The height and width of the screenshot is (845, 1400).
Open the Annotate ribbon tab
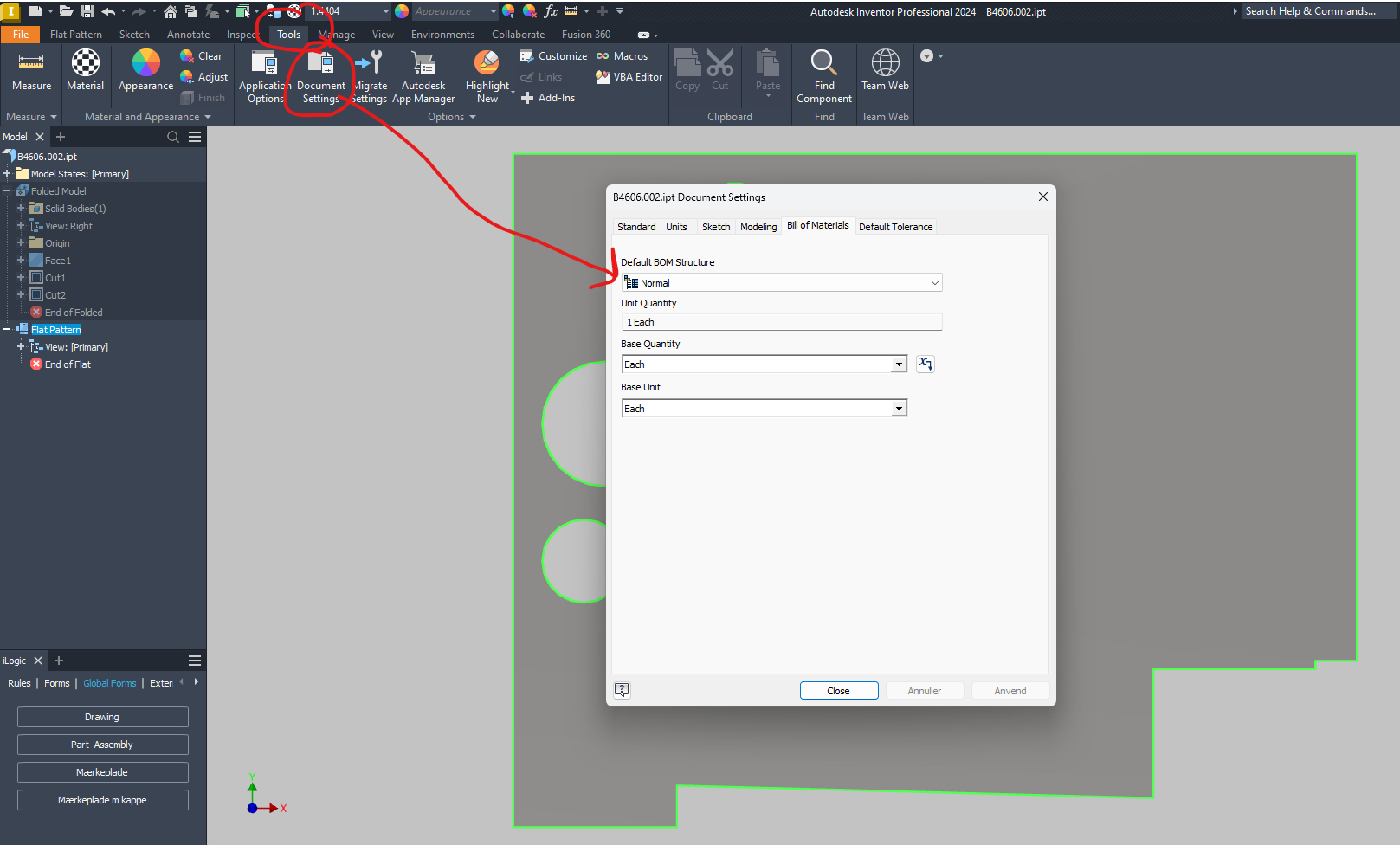pos(187,34)
